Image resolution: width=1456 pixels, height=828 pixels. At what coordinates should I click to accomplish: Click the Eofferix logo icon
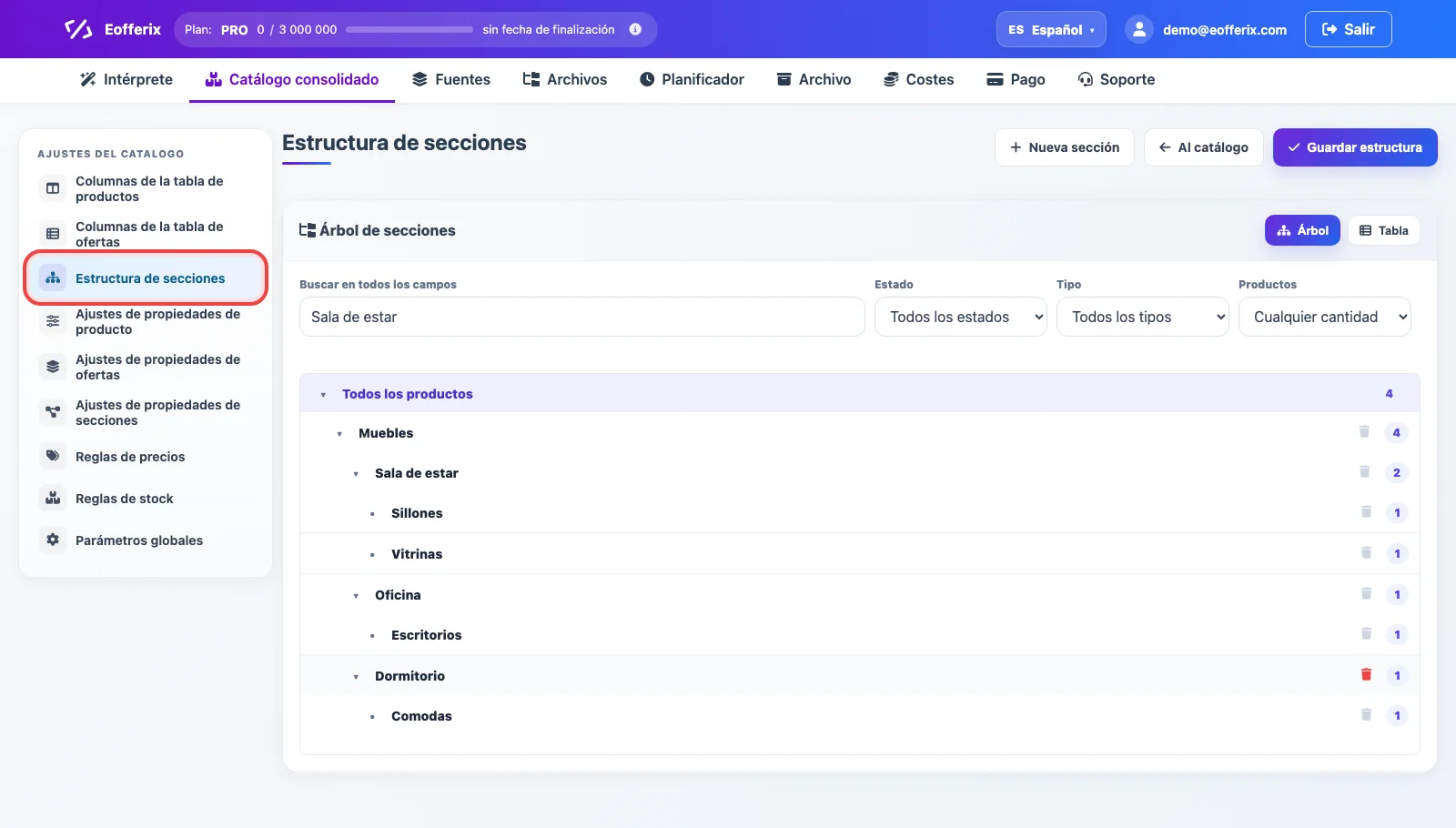pos(78,29)
